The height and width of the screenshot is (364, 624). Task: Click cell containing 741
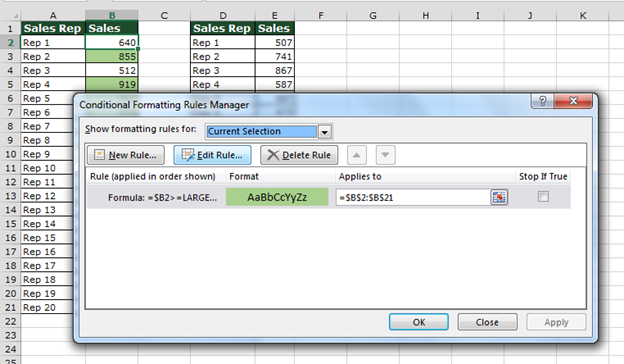click(275, 56)
